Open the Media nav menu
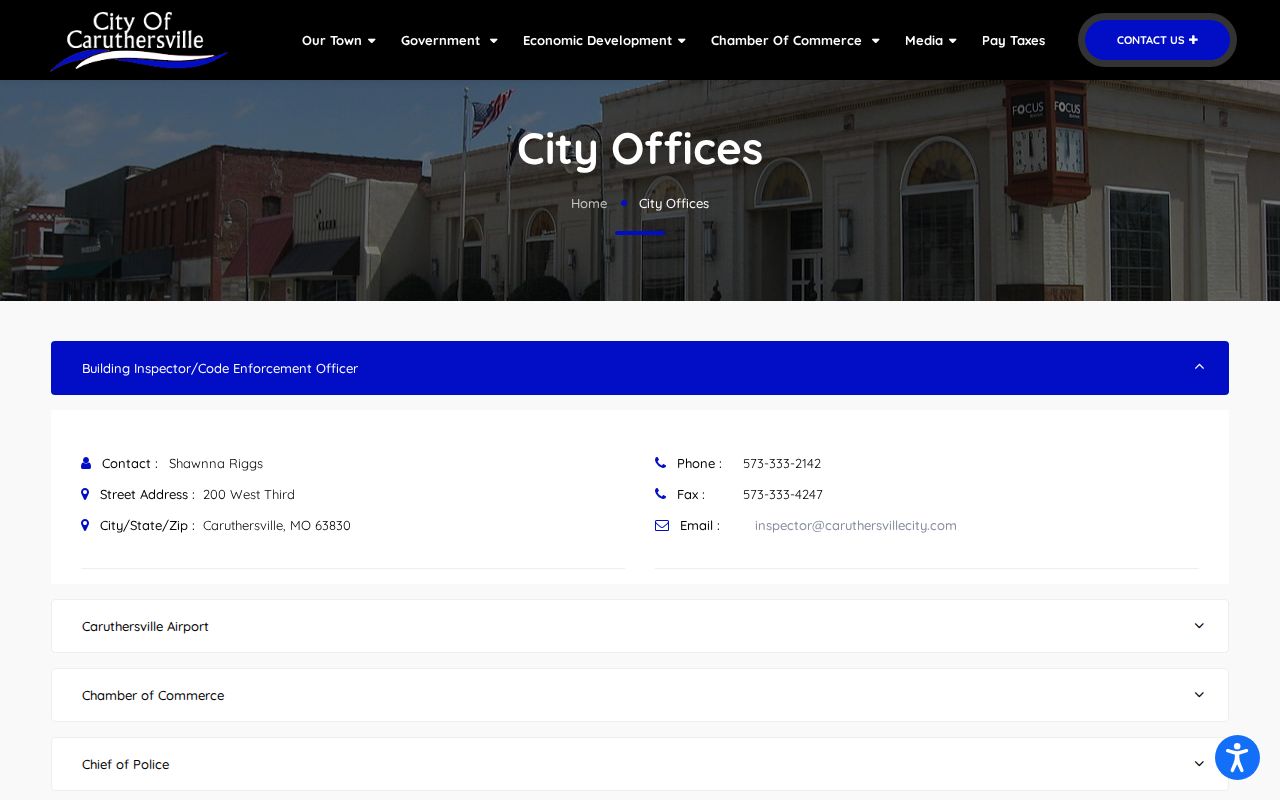 [931, 40]
